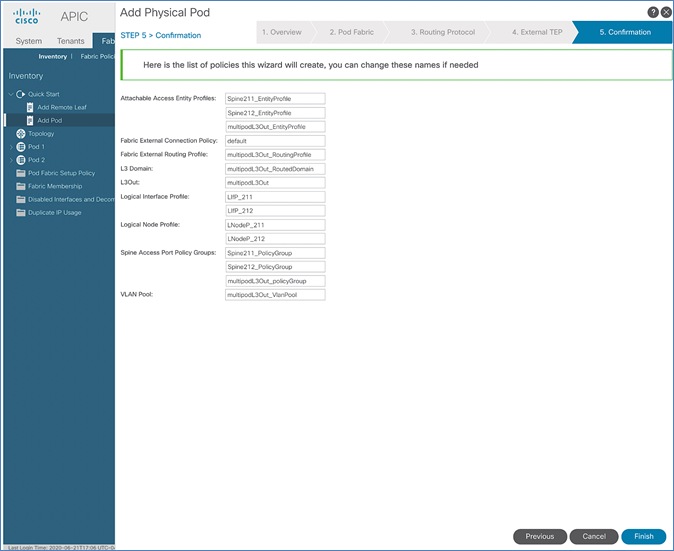674x551 pixels.
Task: Edit the Spine212_PolicyGroup field
Action: [x=275, y=267]
